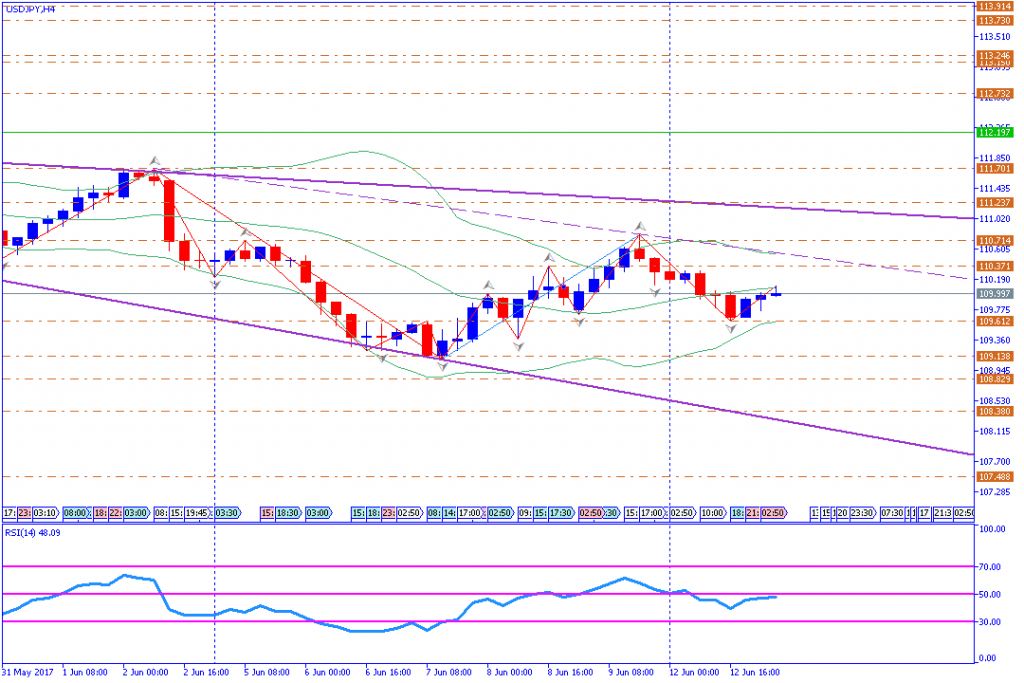Select the up fractal arrow above the 9 Jun peak
The width and height of the screenshot is (1024, 683).
tap(638, 227)
